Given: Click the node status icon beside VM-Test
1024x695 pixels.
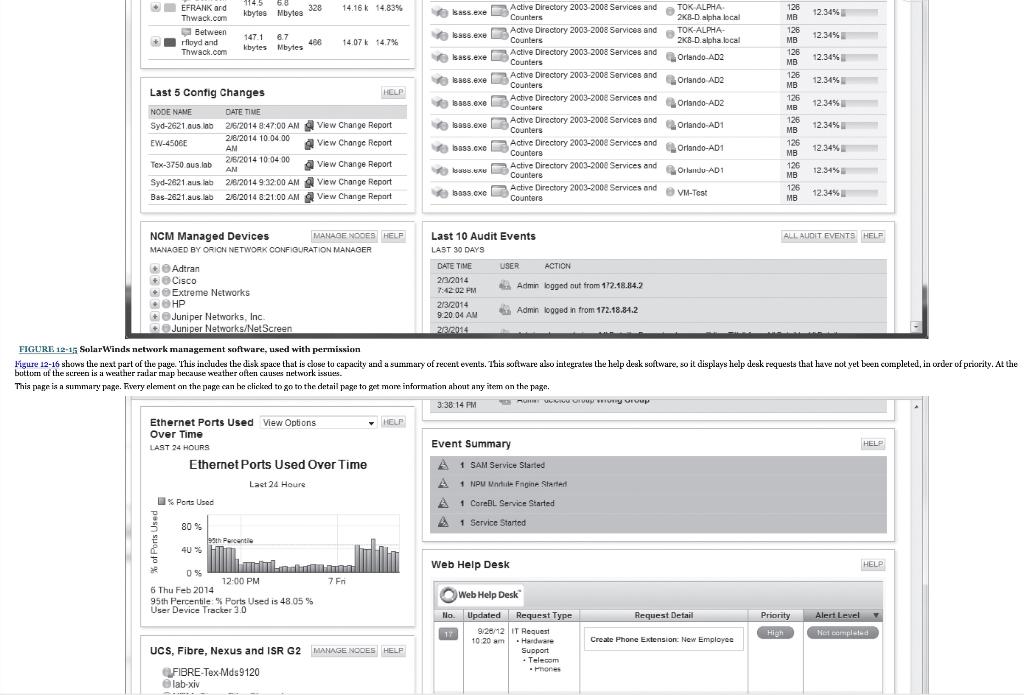Looking at the screenshot, I should 670,193.
